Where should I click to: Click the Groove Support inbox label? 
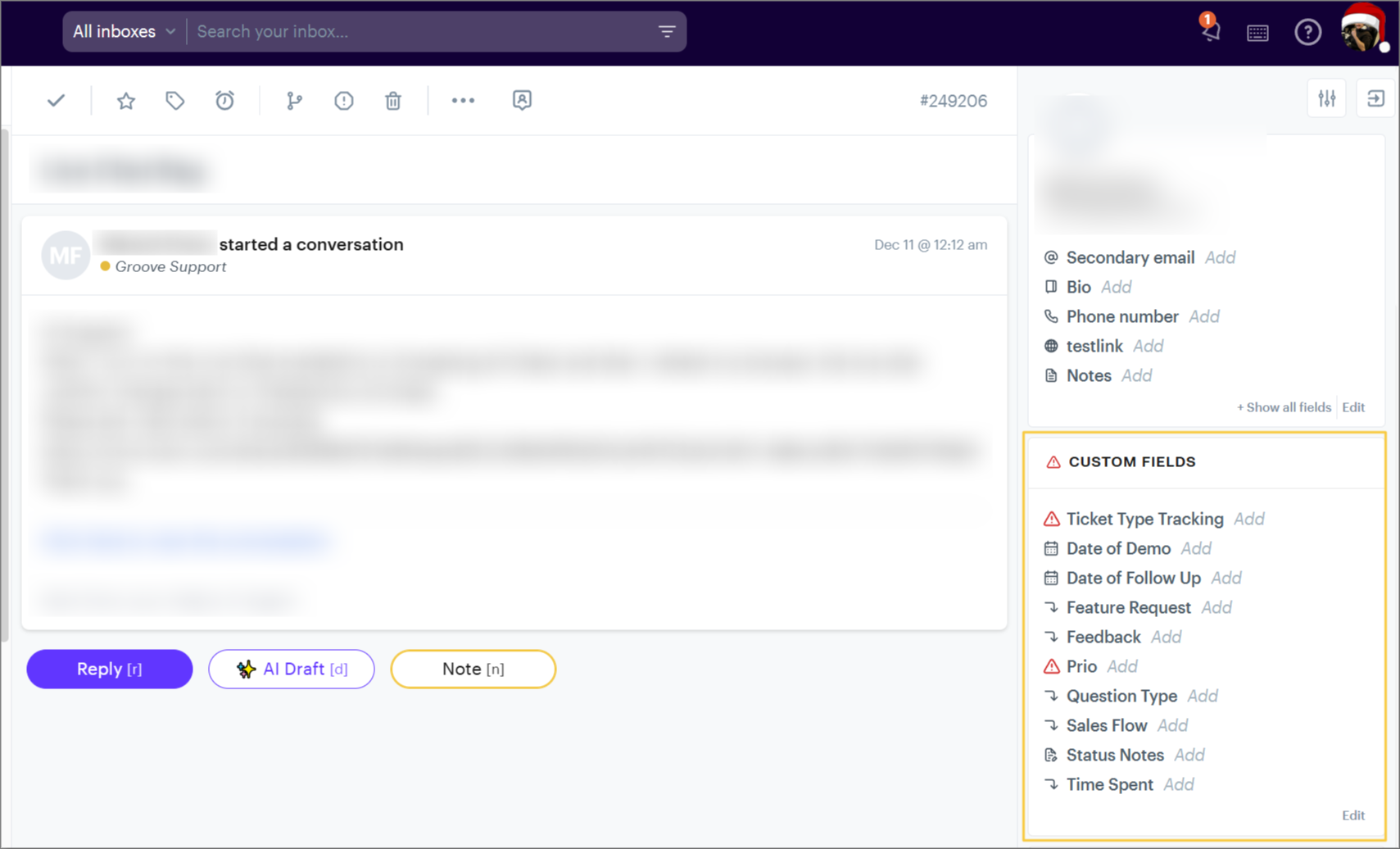(x=170, y=266)
